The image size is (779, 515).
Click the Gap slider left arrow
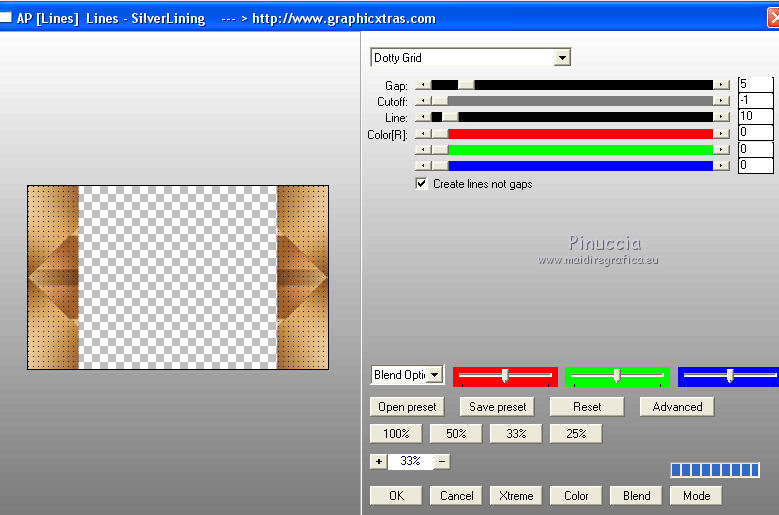(x=423, y=85)
